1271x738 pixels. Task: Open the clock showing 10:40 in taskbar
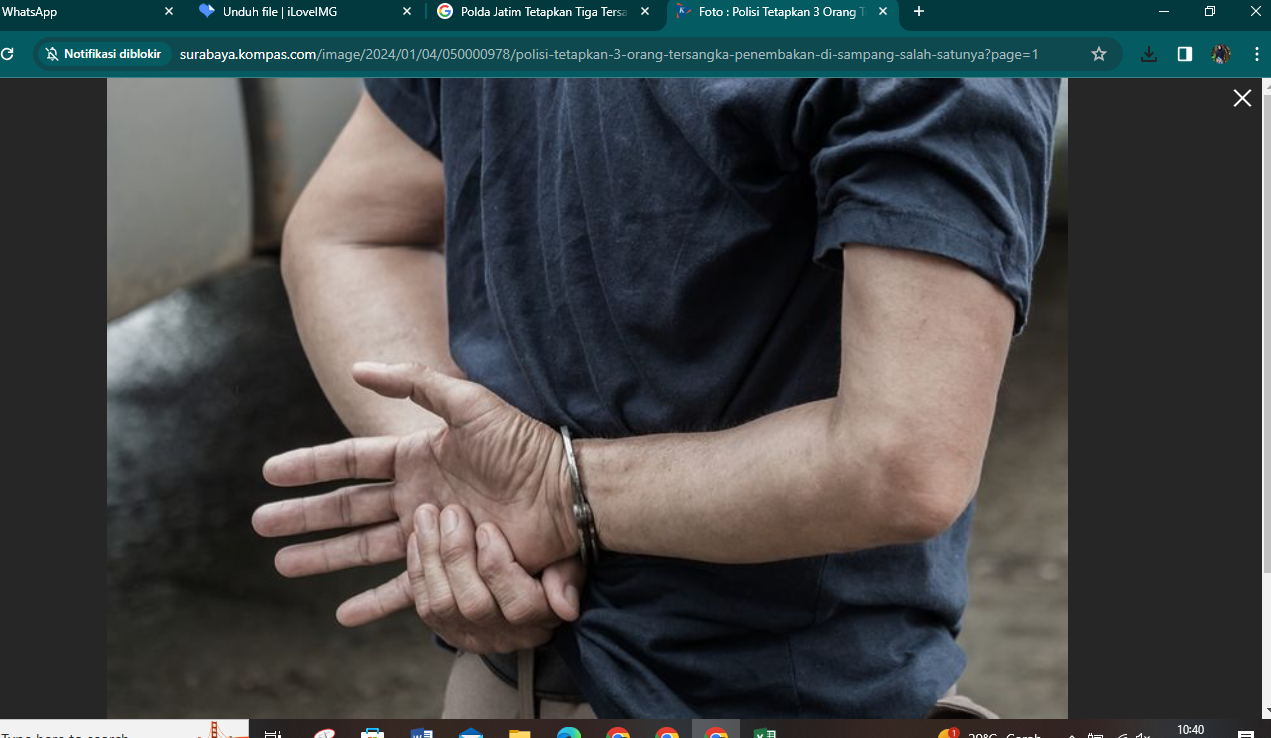tap(1190, 731)
